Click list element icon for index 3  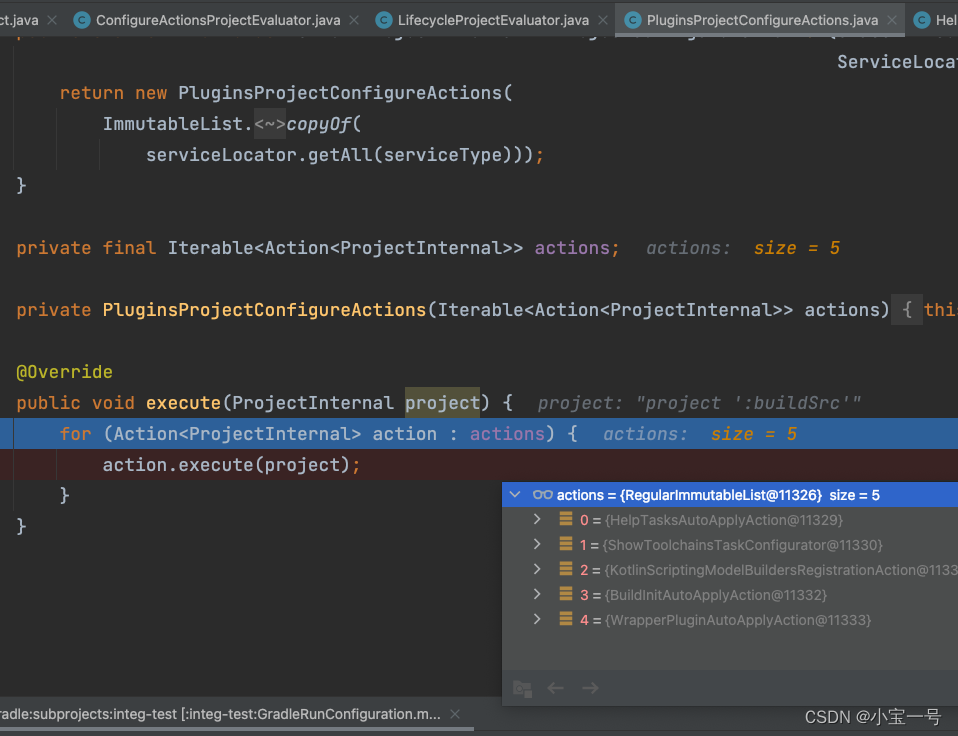pos(566,594)
